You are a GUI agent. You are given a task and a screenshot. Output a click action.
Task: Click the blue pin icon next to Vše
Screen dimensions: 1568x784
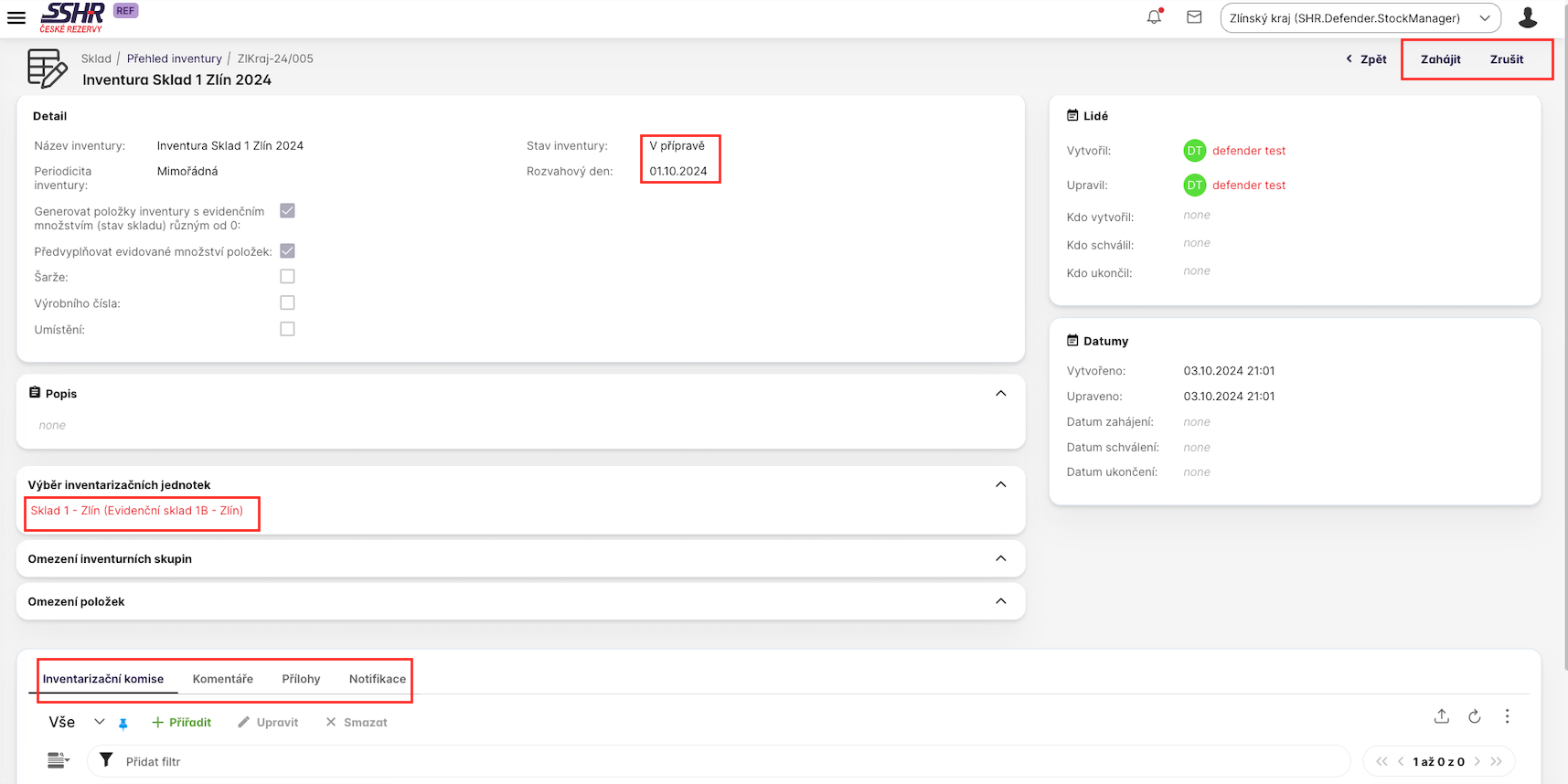point(123,723)
